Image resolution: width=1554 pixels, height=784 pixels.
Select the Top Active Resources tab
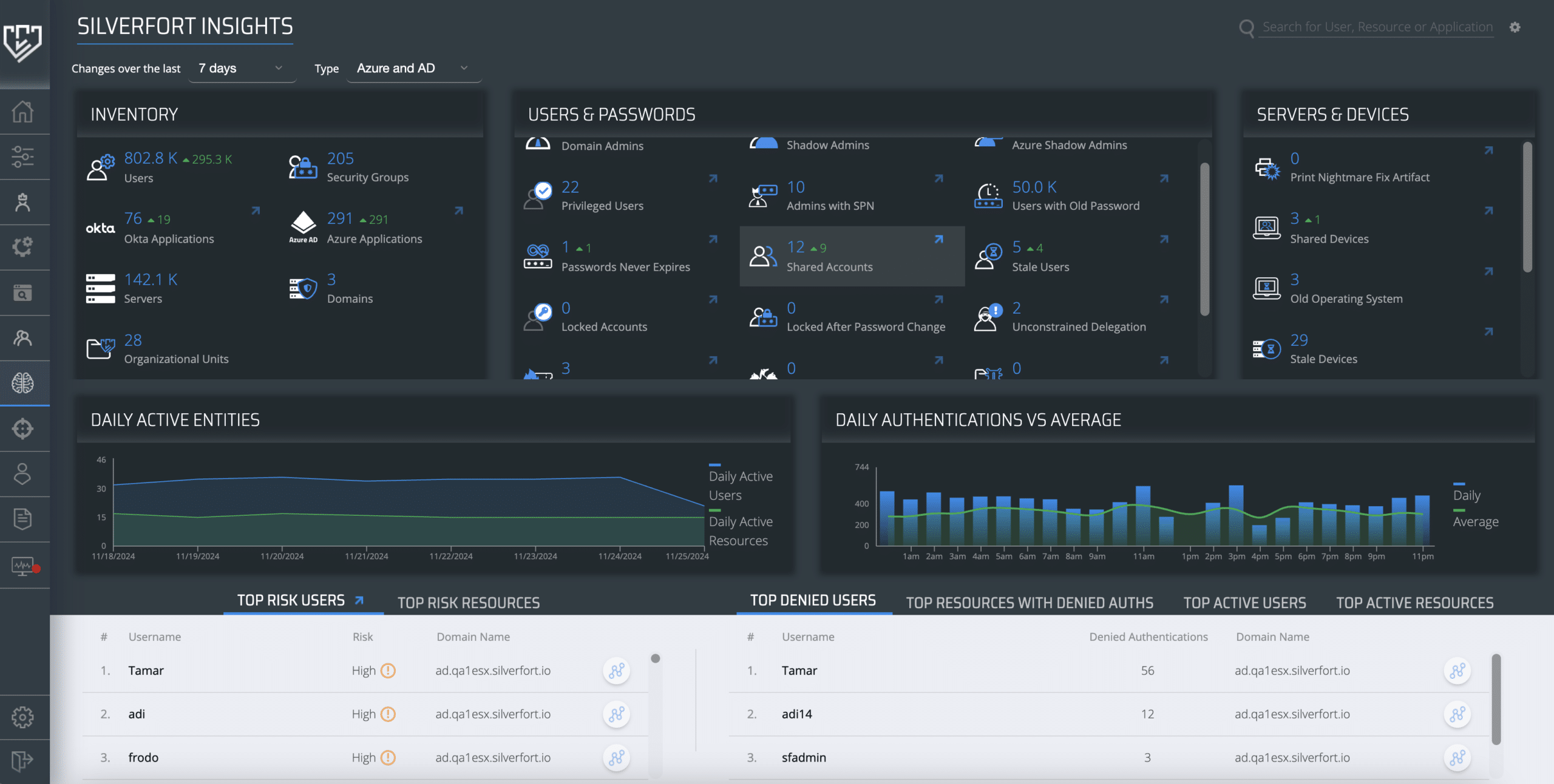(1414, 603)
